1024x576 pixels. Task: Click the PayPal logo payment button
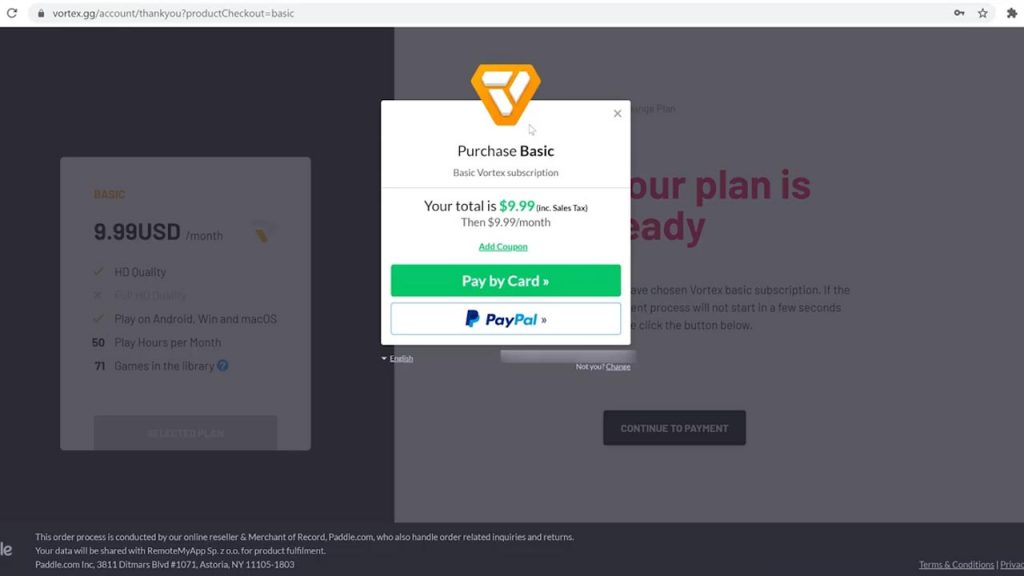(505, 319)
